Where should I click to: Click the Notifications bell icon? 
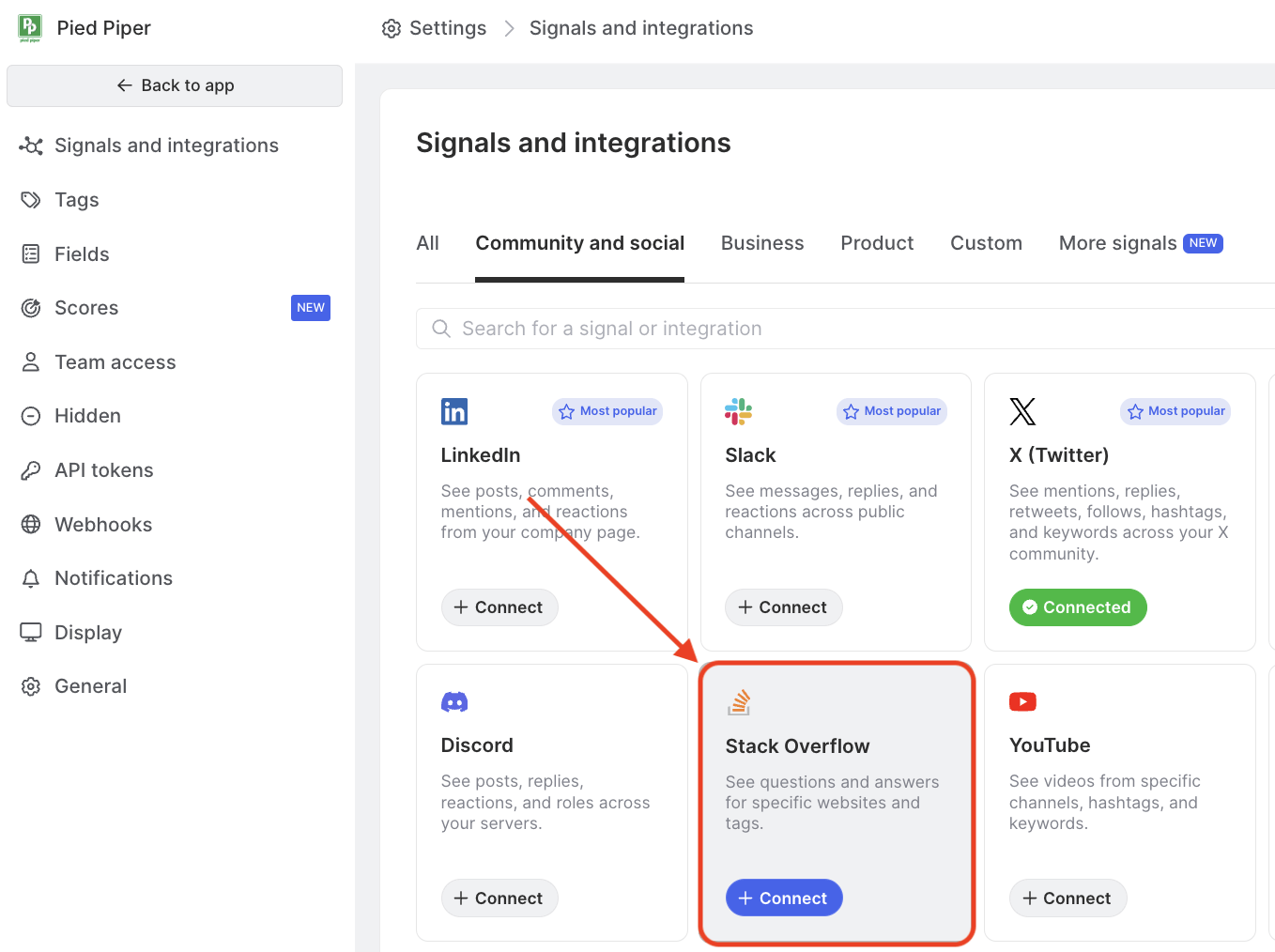[31, 578]
